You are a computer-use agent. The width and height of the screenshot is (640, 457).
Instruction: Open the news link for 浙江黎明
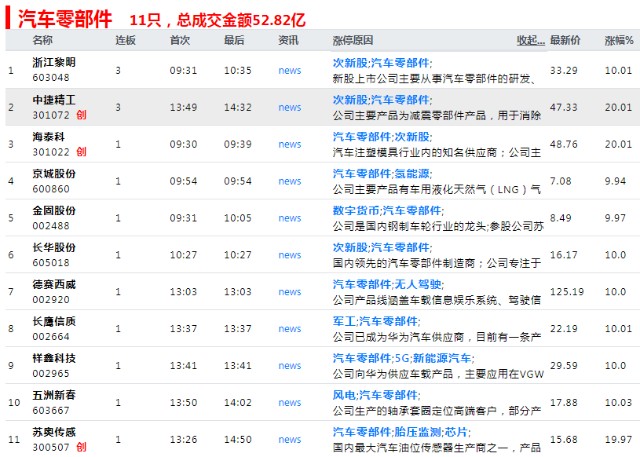[x=290, y=71]
